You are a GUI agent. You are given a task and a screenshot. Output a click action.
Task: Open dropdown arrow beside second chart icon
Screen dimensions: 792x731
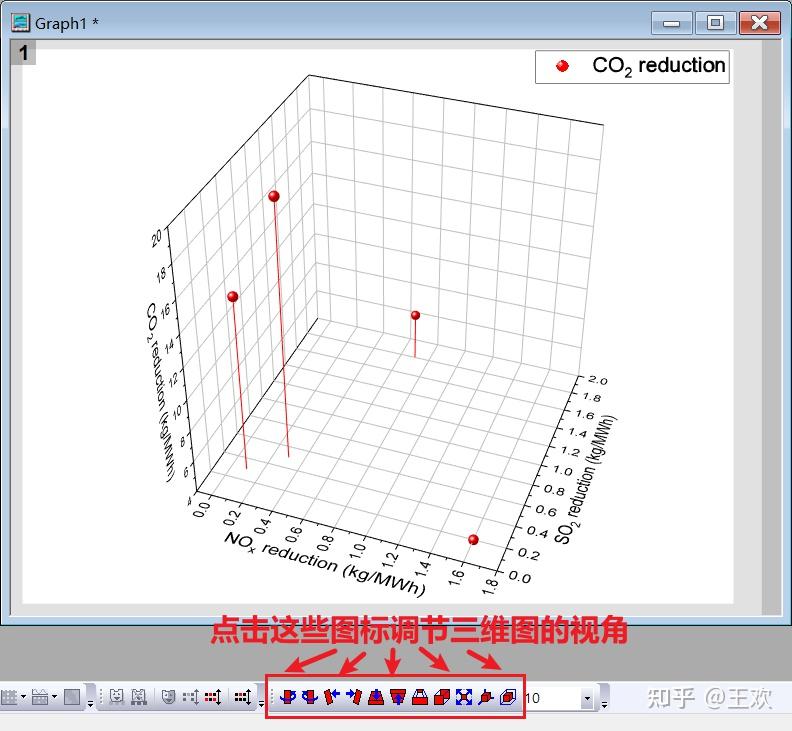54,697
